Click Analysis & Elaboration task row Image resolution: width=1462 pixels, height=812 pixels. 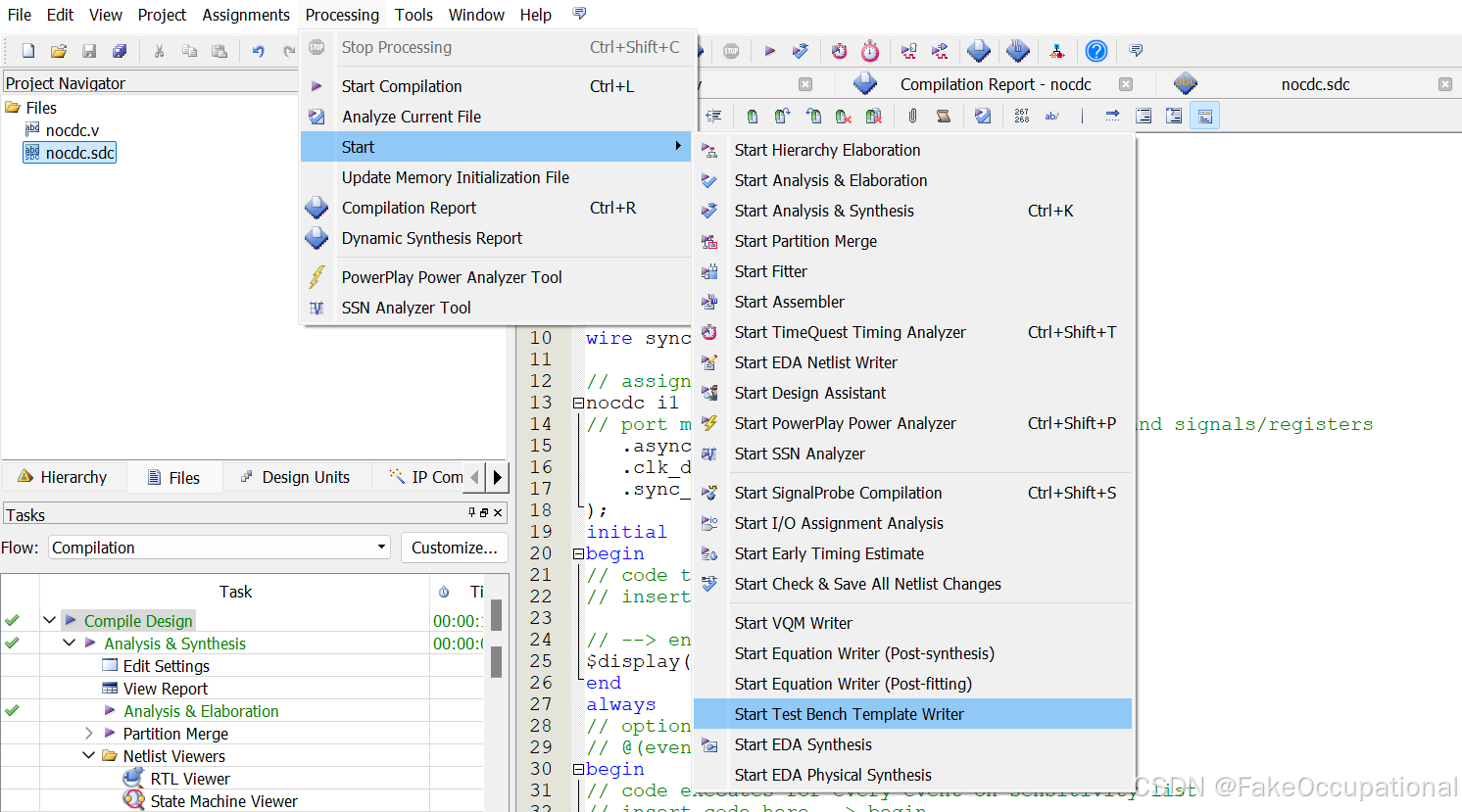[x=201, y=711]
